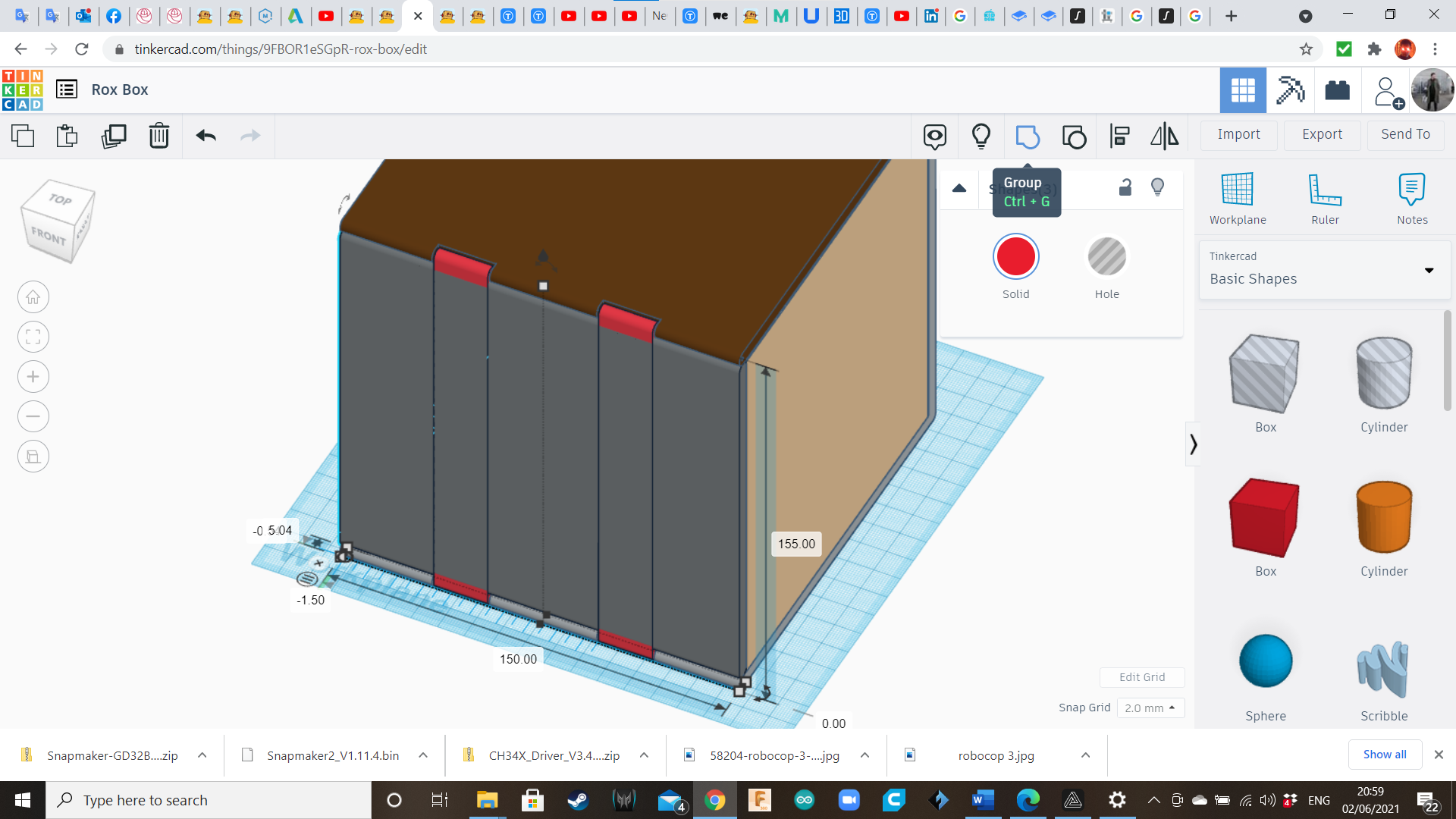Click the Edit Grid button
Image resolution: width=1456 pixels, height=819 pixels.
tap(1141, 677)
